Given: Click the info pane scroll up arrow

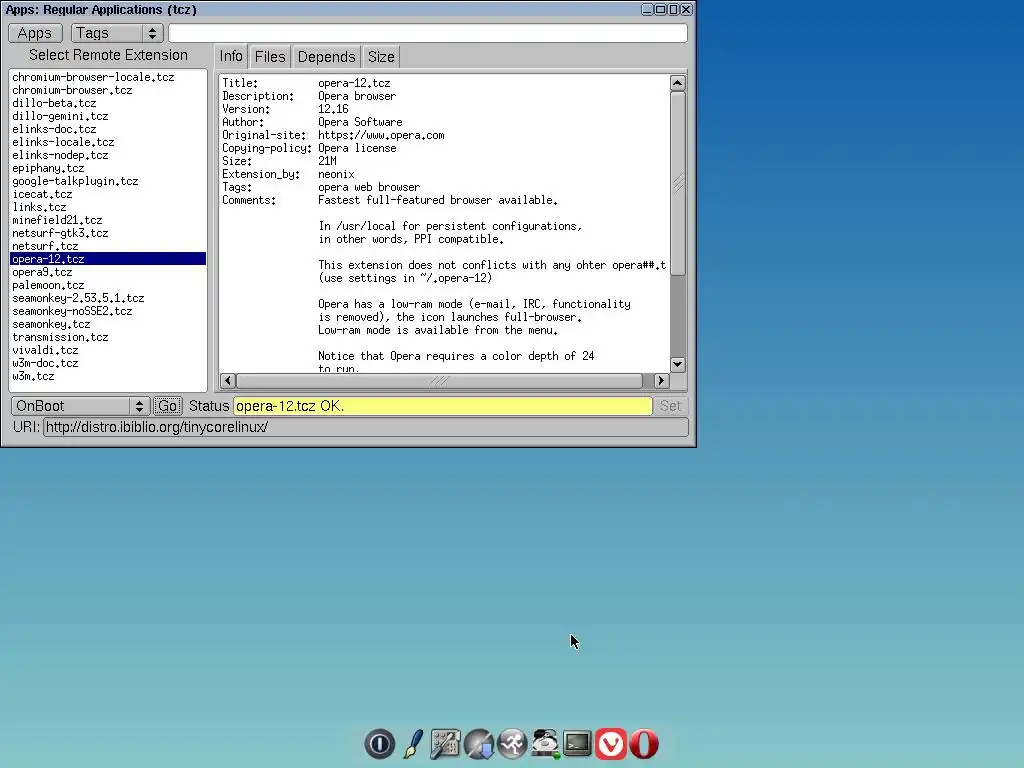Looking at the screenshot, I should [x=677, y=83].
